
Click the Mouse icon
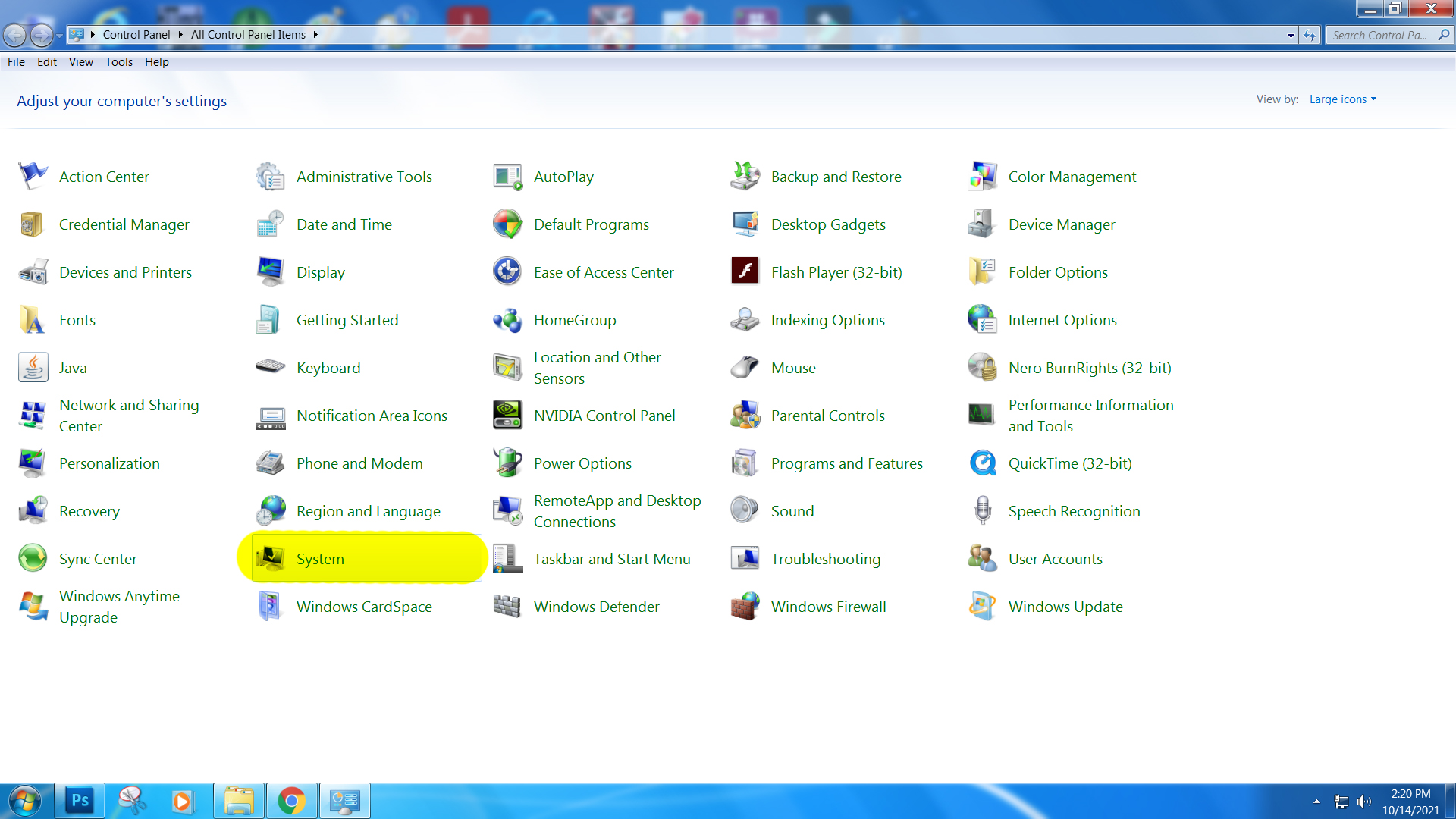(x=745, y=368)
